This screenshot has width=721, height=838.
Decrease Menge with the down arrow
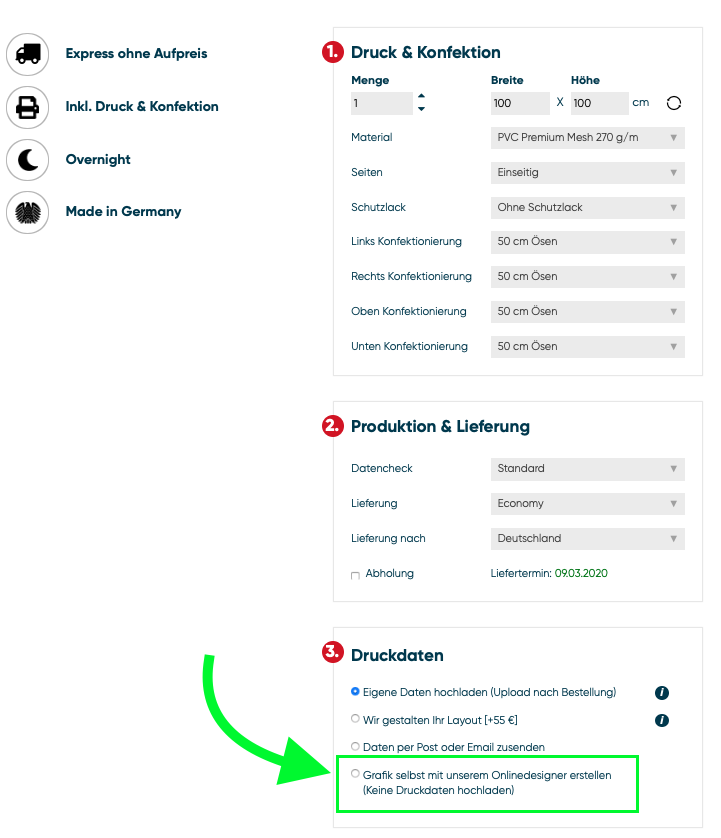click(x=421, y=109)
